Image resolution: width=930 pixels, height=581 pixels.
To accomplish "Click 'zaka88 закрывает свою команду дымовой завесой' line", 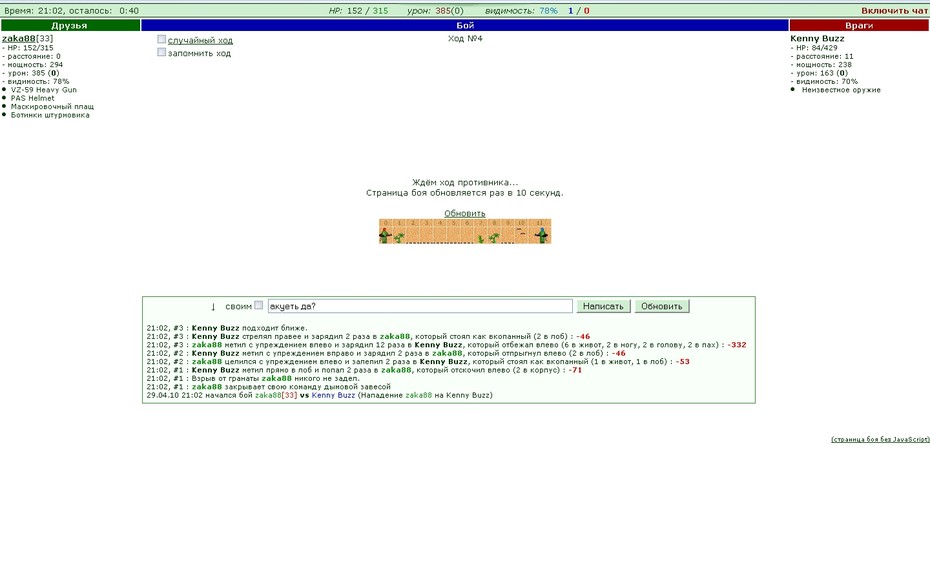I will pyautogui.click(x=269, y=387).
